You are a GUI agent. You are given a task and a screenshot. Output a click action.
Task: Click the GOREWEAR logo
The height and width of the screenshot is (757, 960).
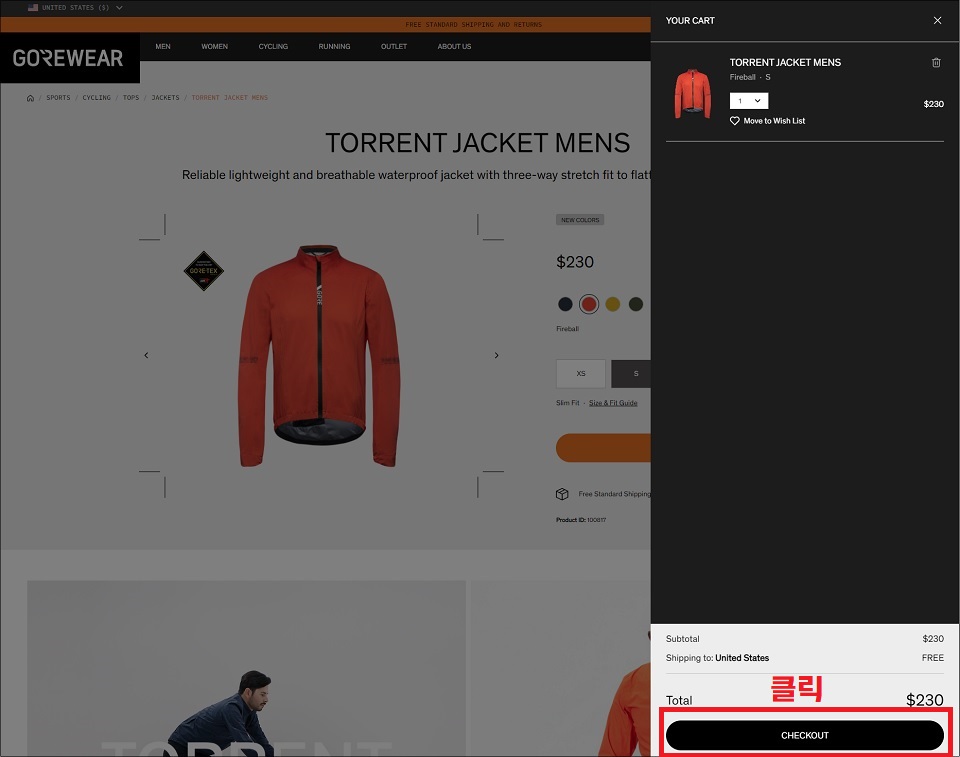click(68, 58)
